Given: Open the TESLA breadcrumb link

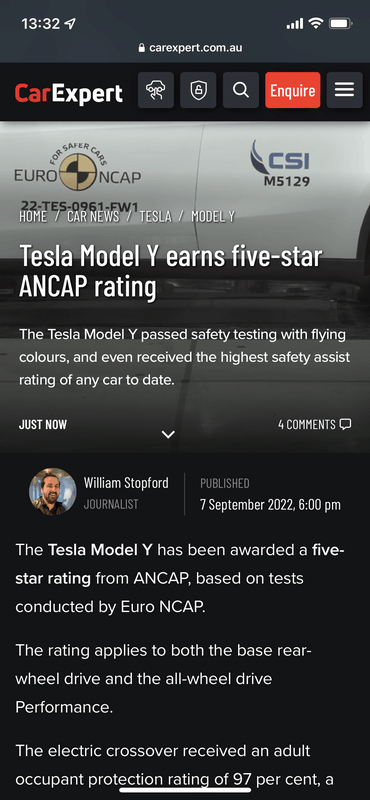Looking at the screenshot, I should point(155,216).
